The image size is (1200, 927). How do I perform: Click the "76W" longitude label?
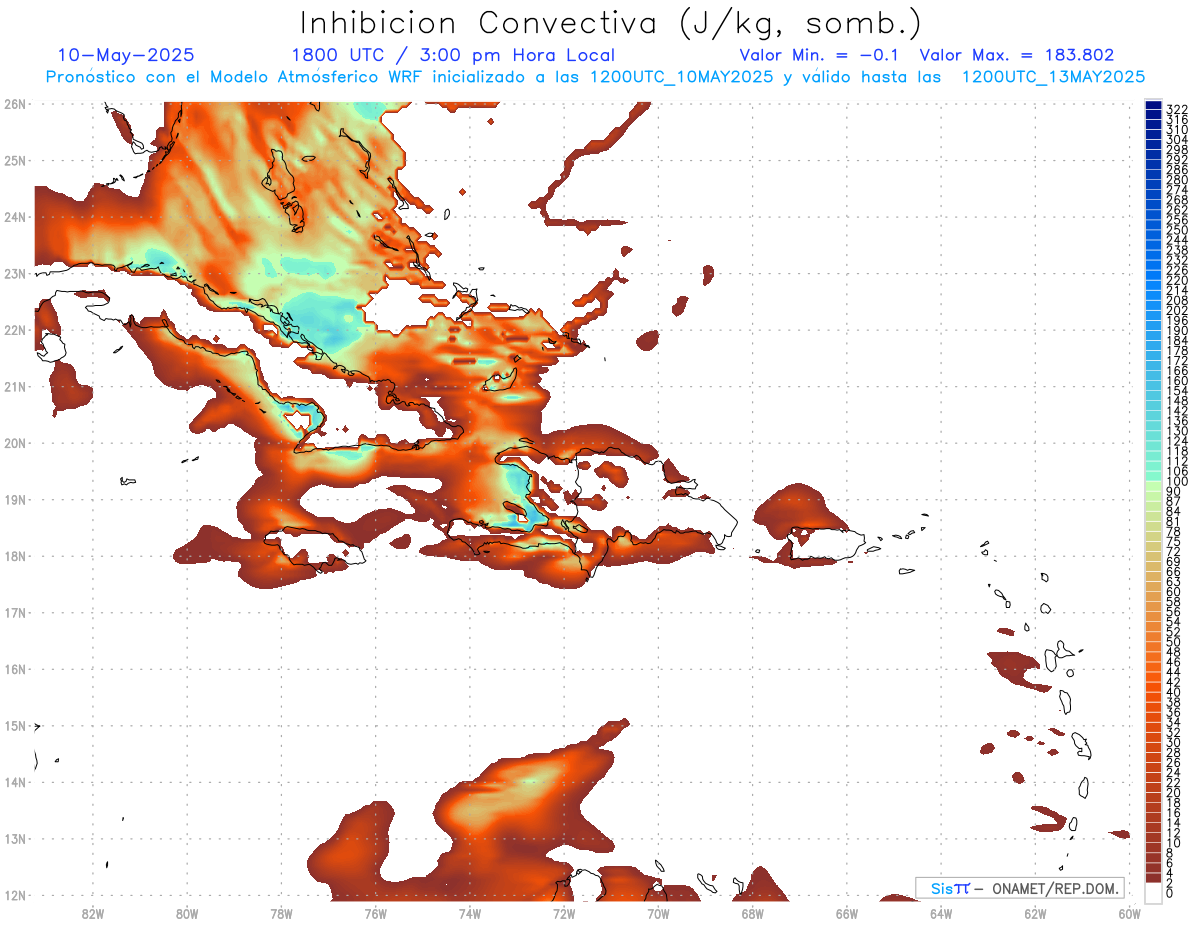[375, 913]
